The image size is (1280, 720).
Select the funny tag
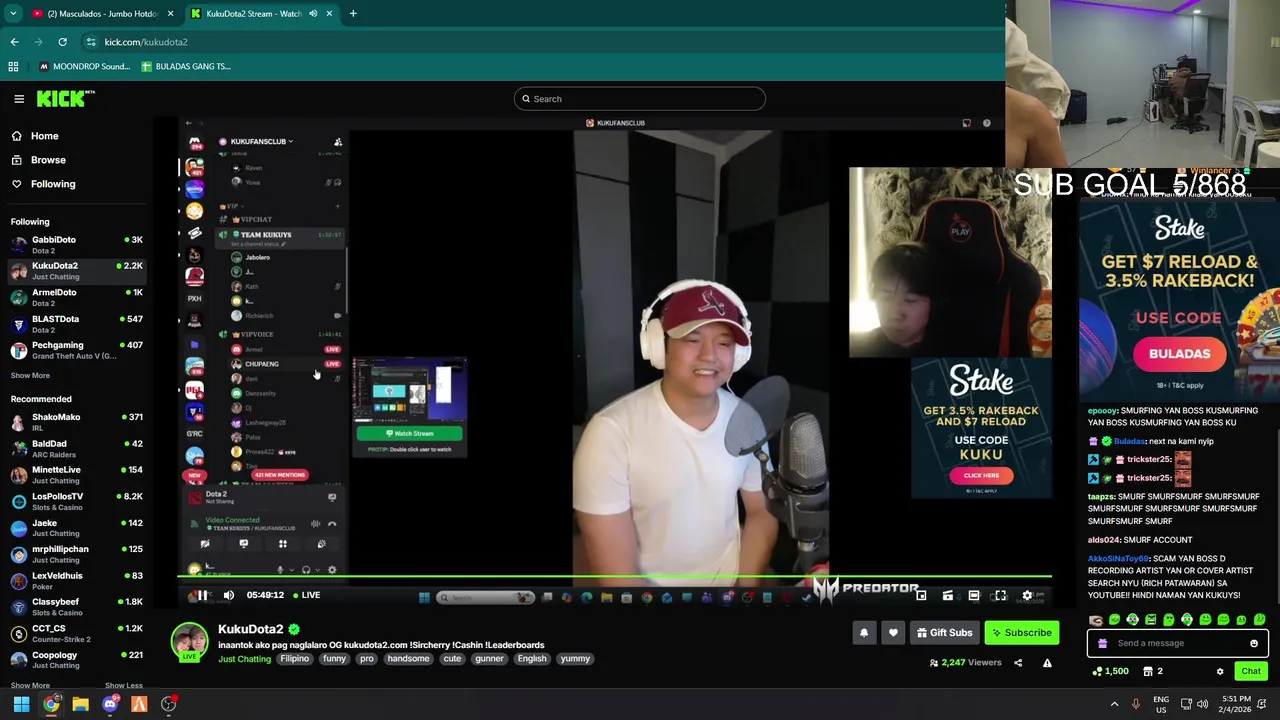pyautogui.click(x=334, y=659)
